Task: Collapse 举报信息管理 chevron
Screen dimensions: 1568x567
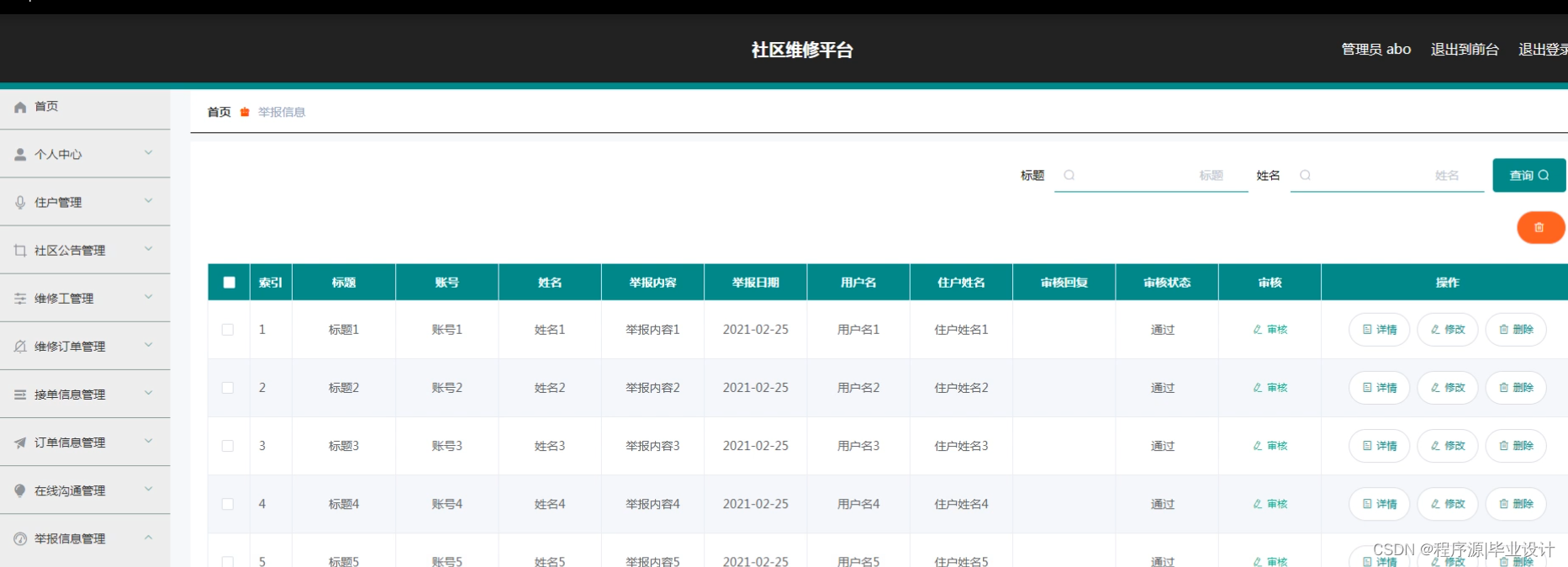Action: pyautogui.click(x=149, y=537)
